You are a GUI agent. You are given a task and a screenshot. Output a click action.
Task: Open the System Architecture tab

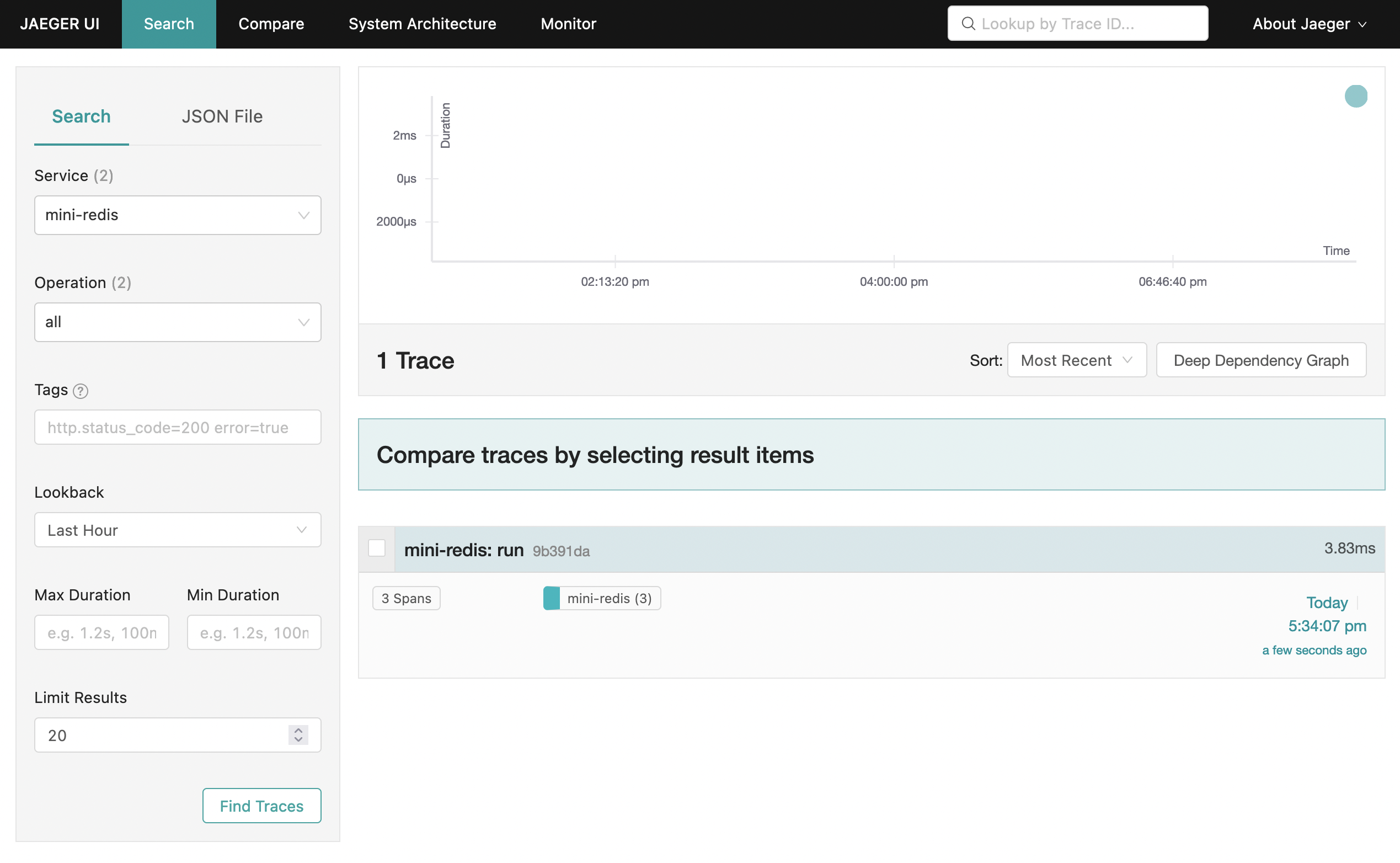point(422,24)
